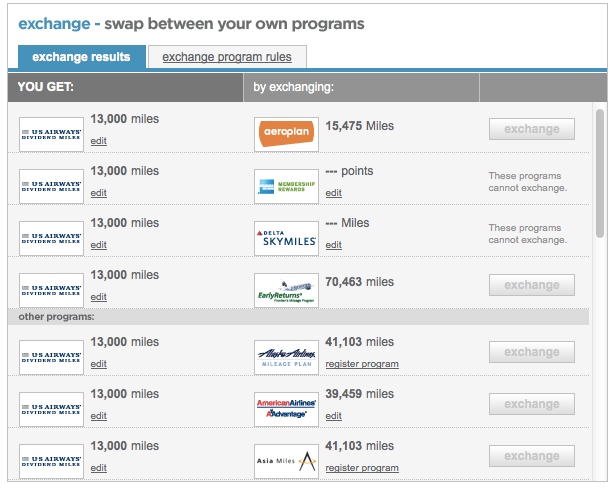Click cannot exchange message in Delta SkyMiles row
Screen dimensions: 613x489
click(527, 234)
